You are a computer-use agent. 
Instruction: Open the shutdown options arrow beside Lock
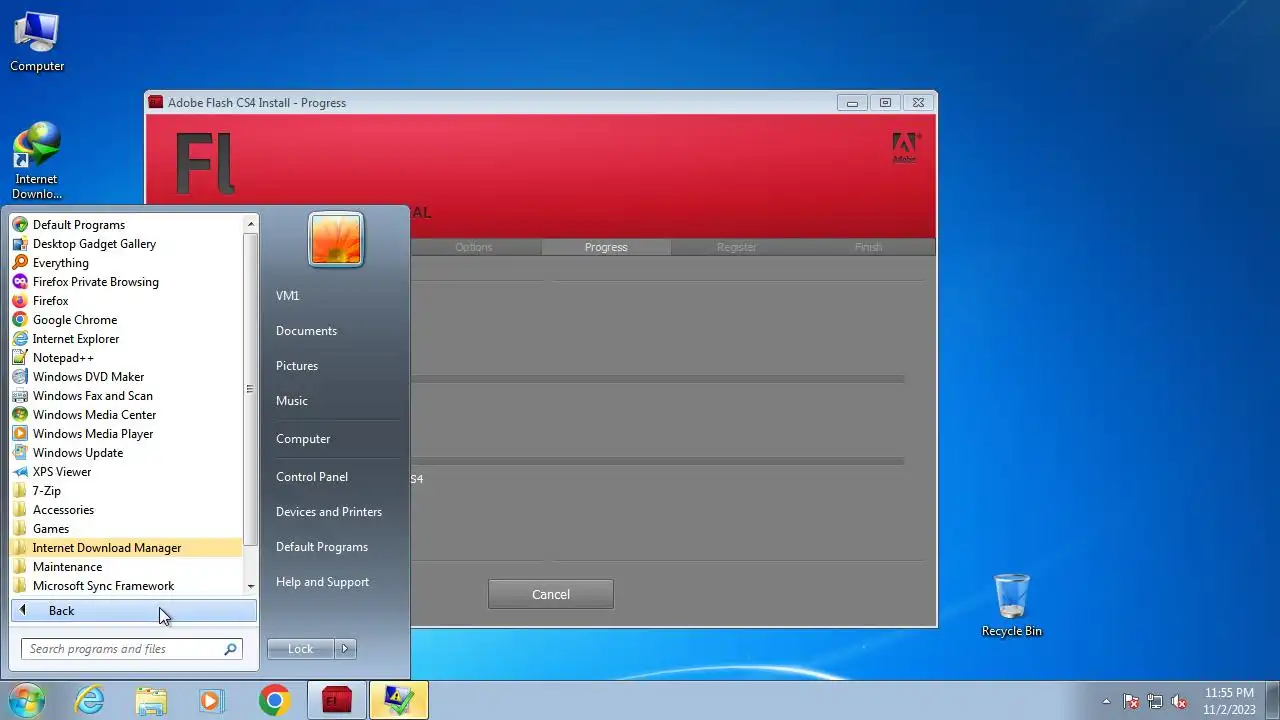[x=345, y=649]
